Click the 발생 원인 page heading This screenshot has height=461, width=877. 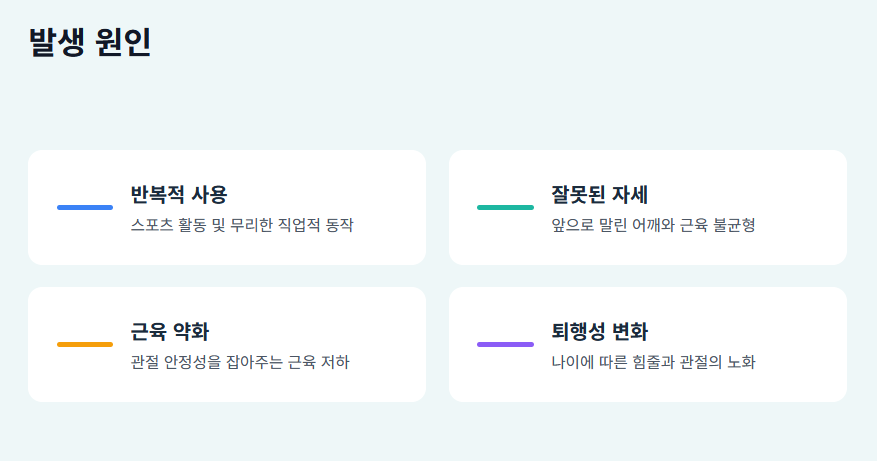point(90,42)
